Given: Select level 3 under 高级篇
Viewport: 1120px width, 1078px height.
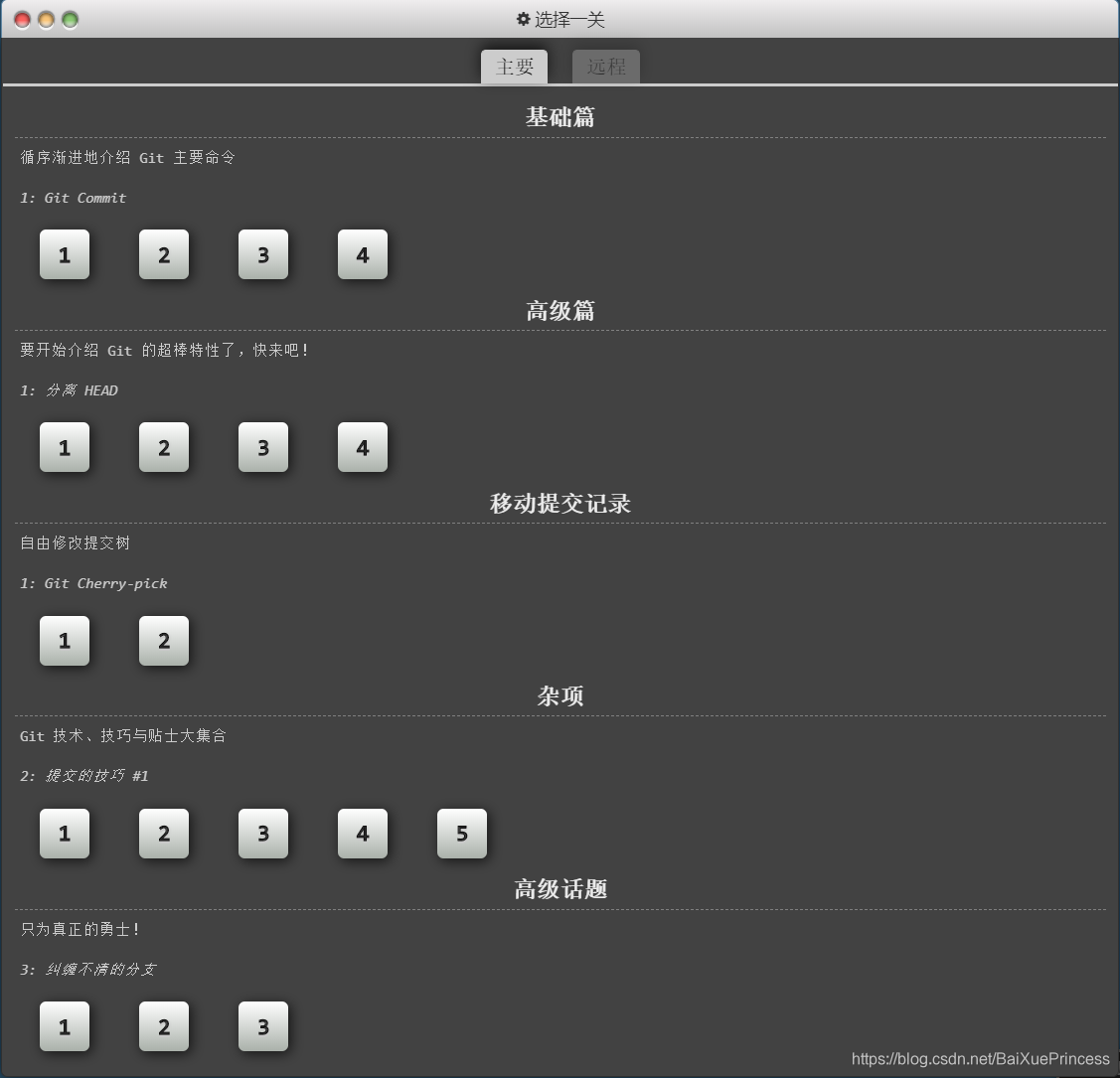Looking at the screenshot, I should pyautogui.click(x=262, y=447).
